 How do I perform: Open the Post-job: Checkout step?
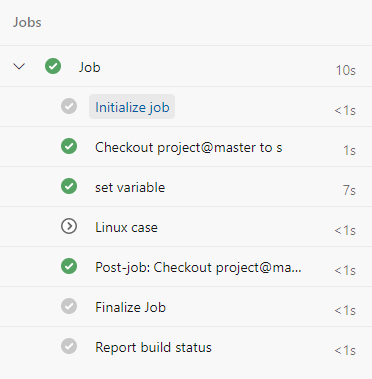click(x=198, y=267)
